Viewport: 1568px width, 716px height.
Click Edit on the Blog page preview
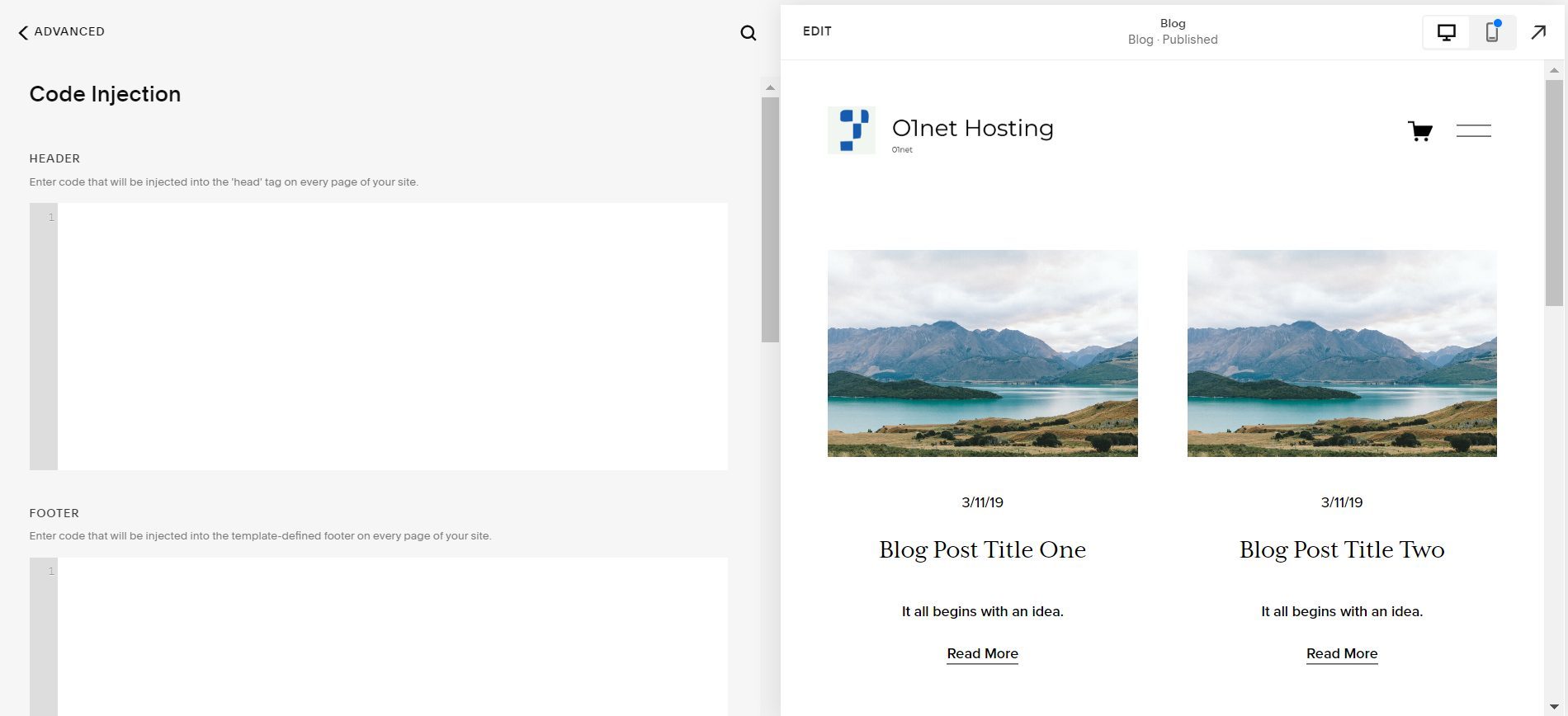tap(817, 31)
